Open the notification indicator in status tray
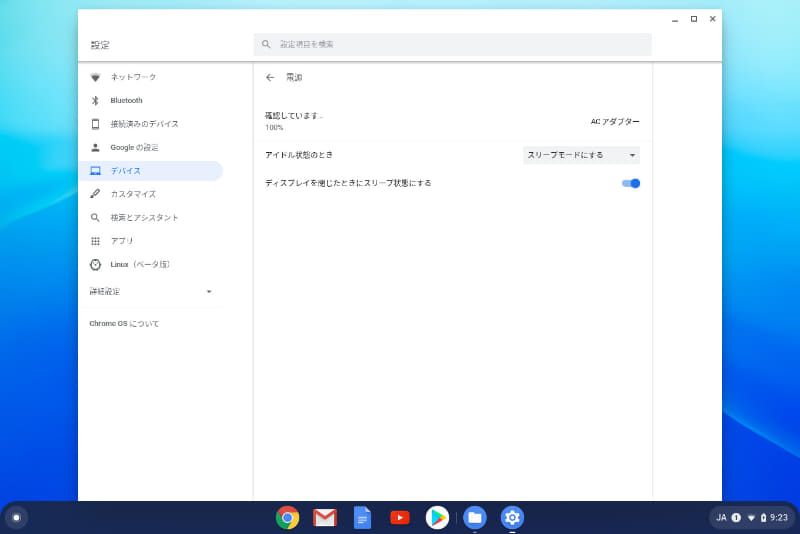 736,518
